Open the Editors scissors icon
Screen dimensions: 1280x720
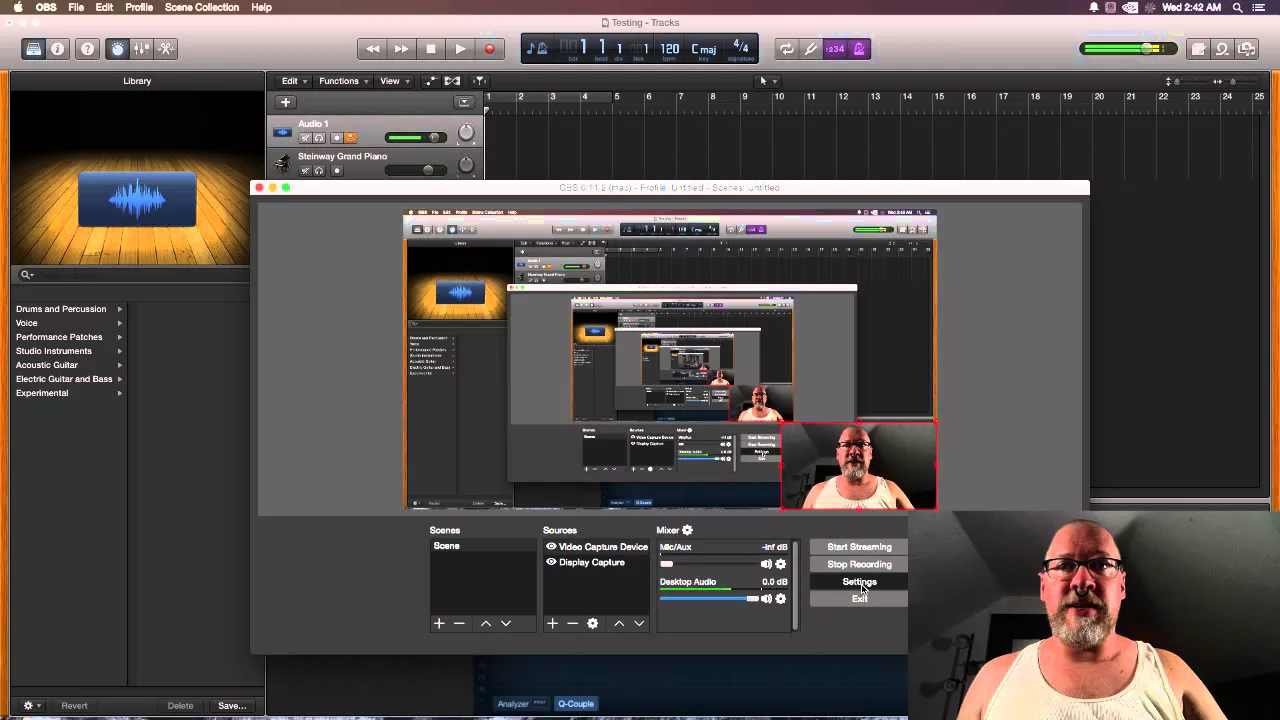(166, 49)
